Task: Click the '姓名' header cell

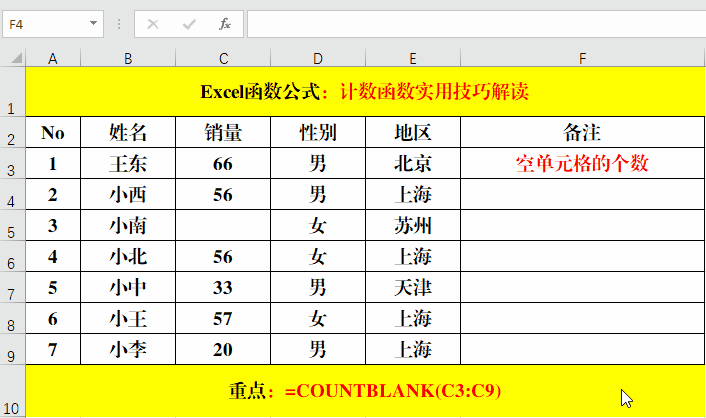Action: tap(128, 132)
